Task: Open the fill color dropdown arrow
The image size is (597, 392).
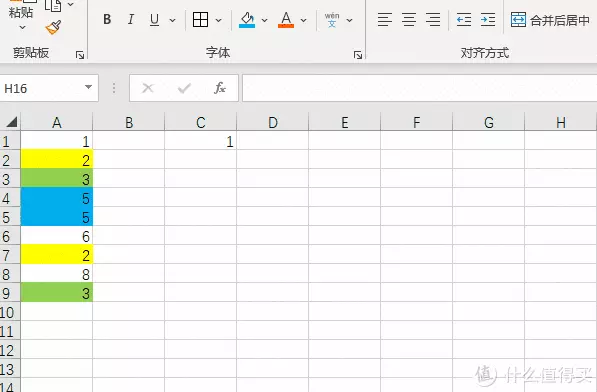Action: pos(264,20)
